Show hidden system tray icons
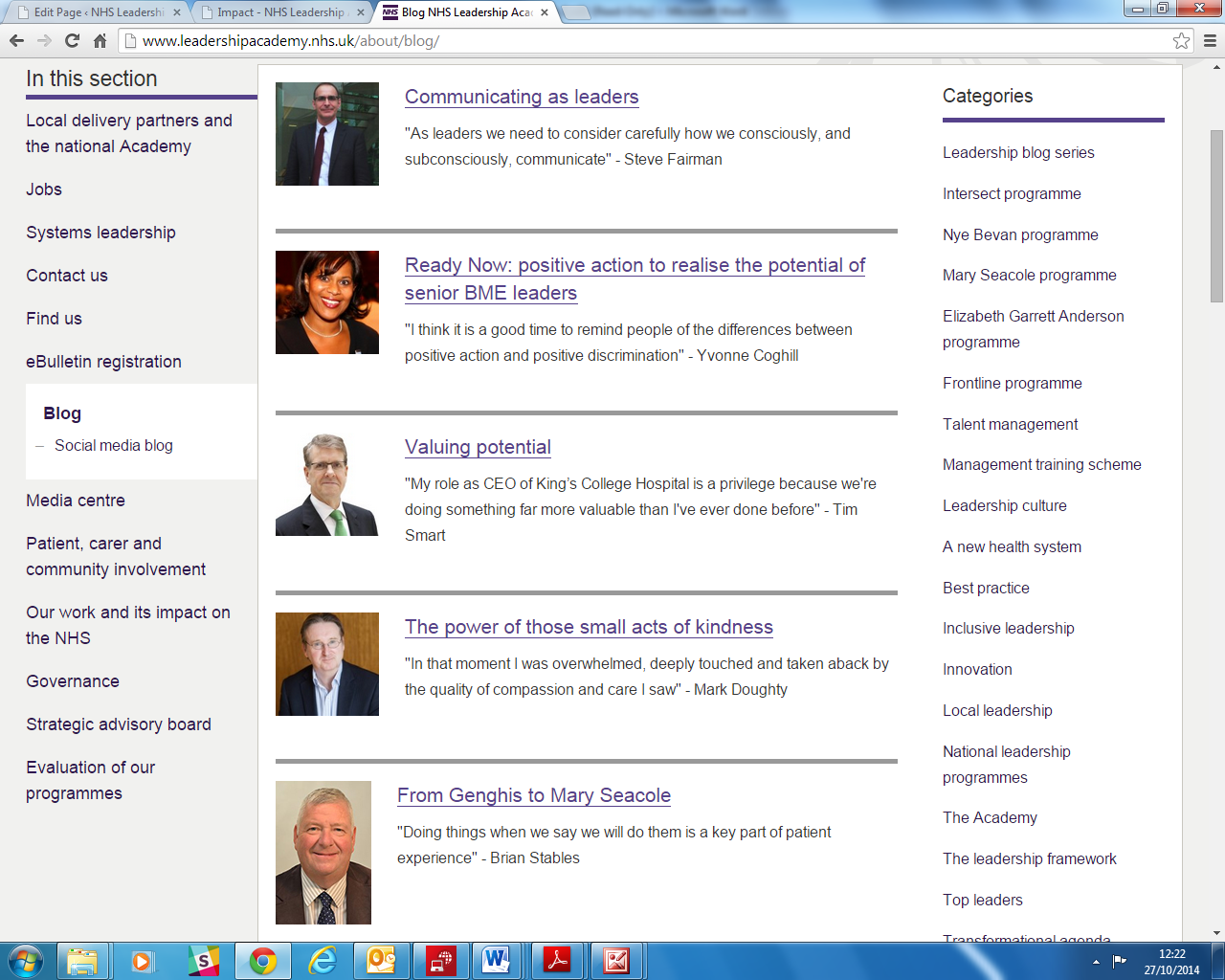The image size is (1225, 980). 1096,962
